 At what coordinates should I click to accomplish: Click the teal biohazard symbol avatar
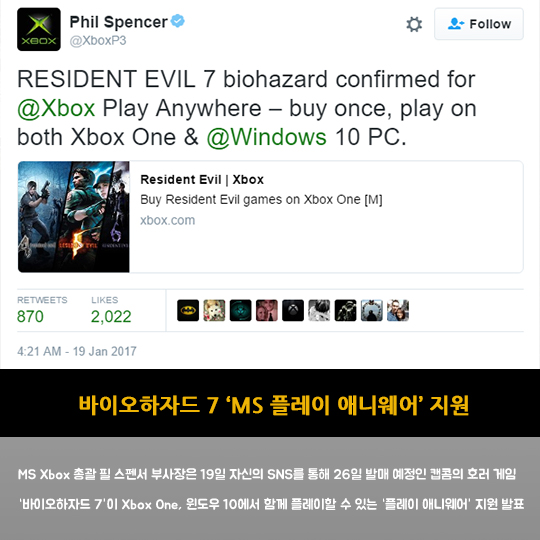(x=240, y=310)
